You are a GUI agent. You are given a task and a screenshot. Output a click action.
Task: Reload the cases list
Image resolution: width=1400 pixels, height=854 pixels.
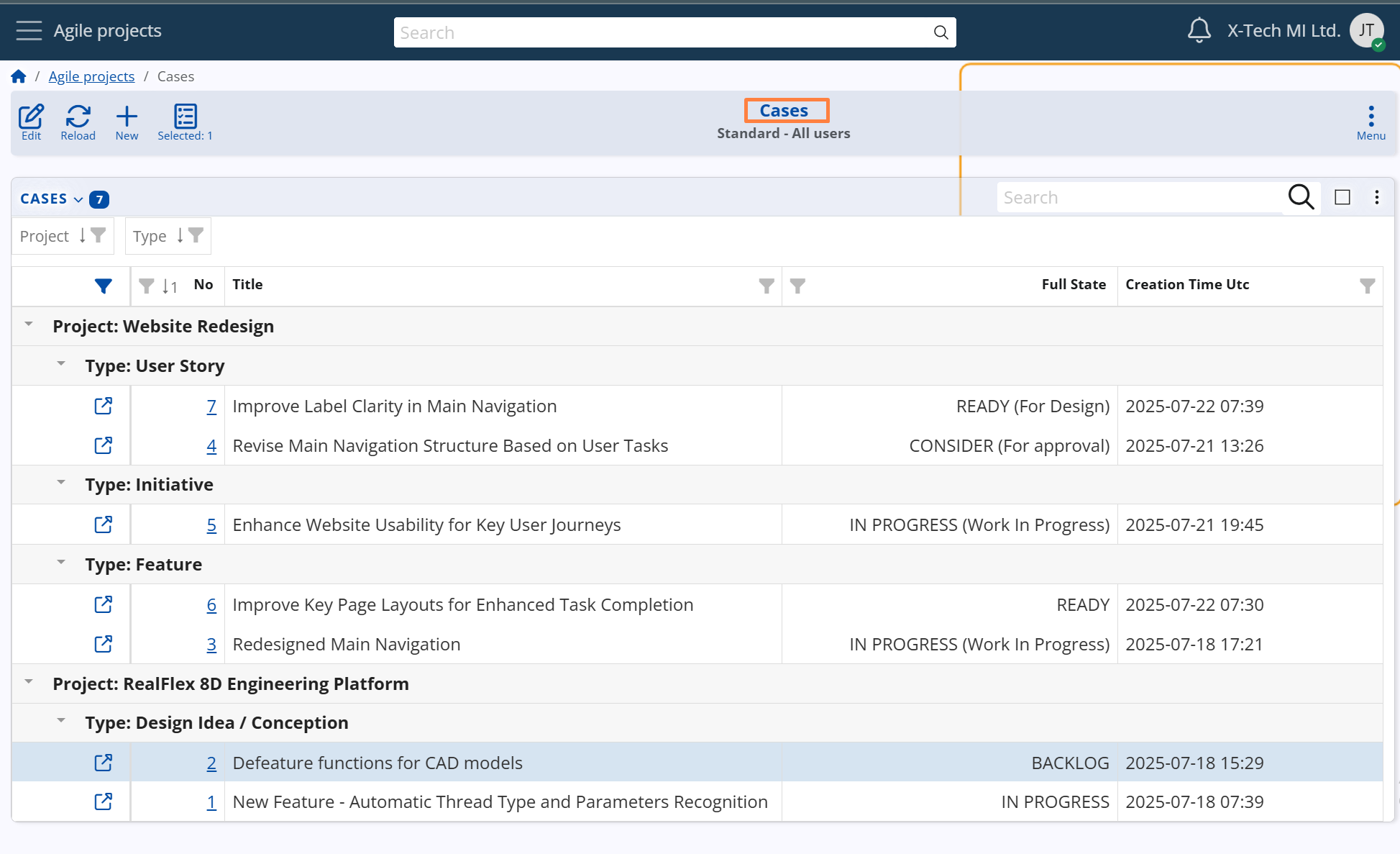[78, 117]
